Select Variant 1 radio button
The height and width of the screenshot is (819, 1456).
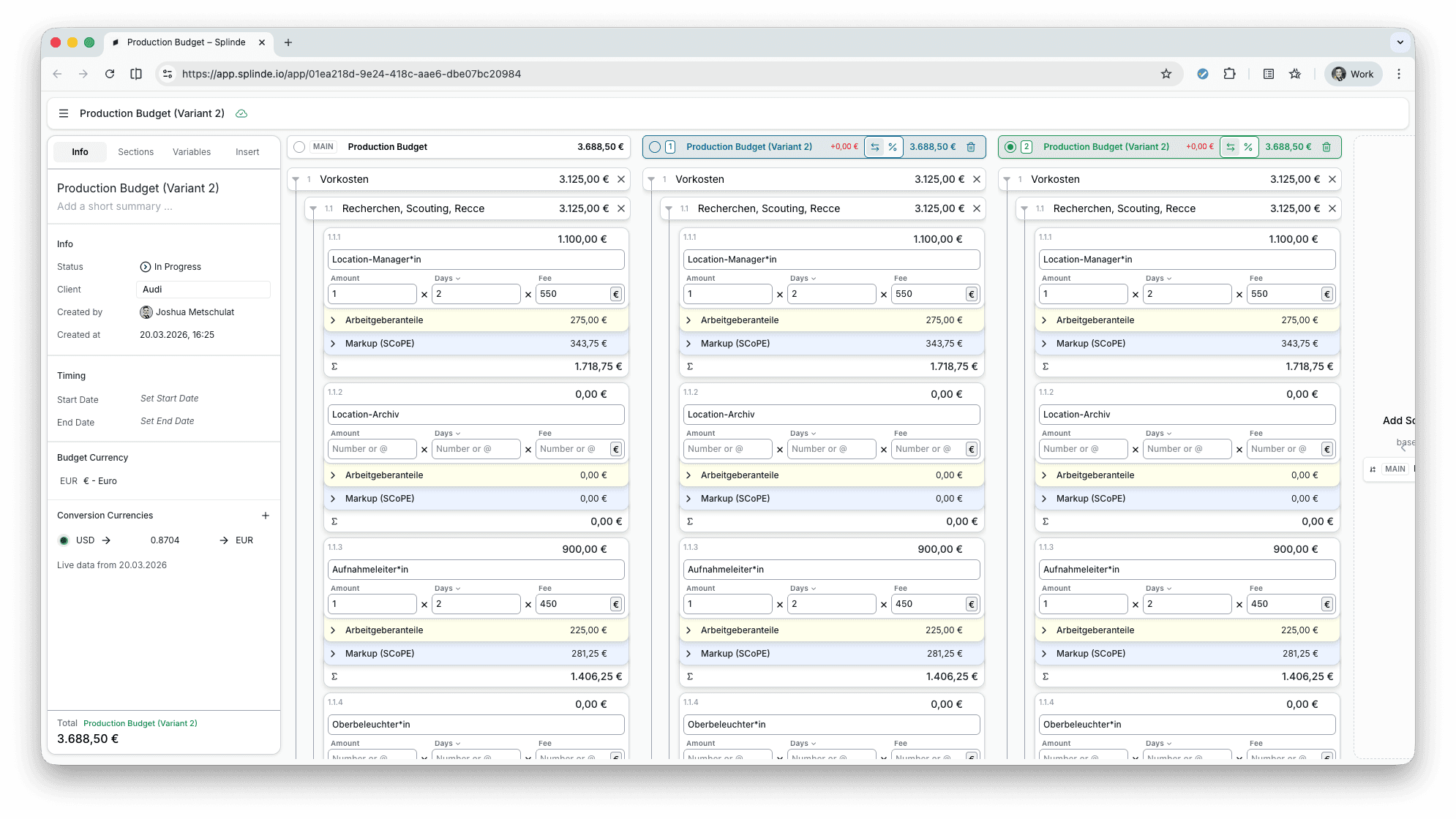655,147
